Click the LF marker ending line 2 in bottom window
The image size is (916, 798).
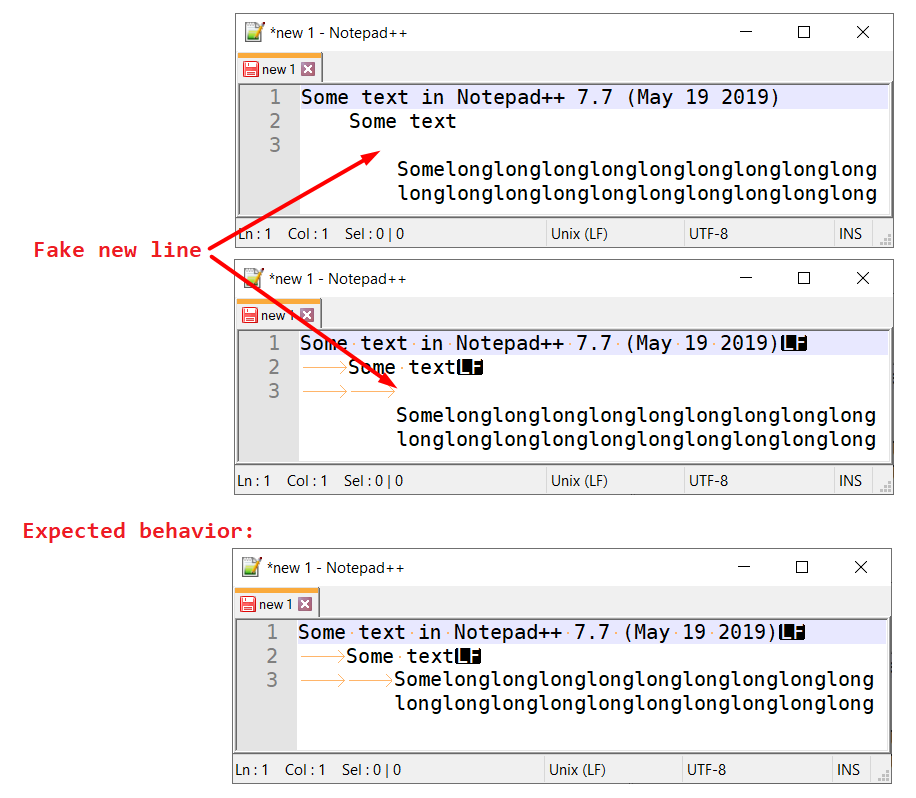click(x=469, y=656)
